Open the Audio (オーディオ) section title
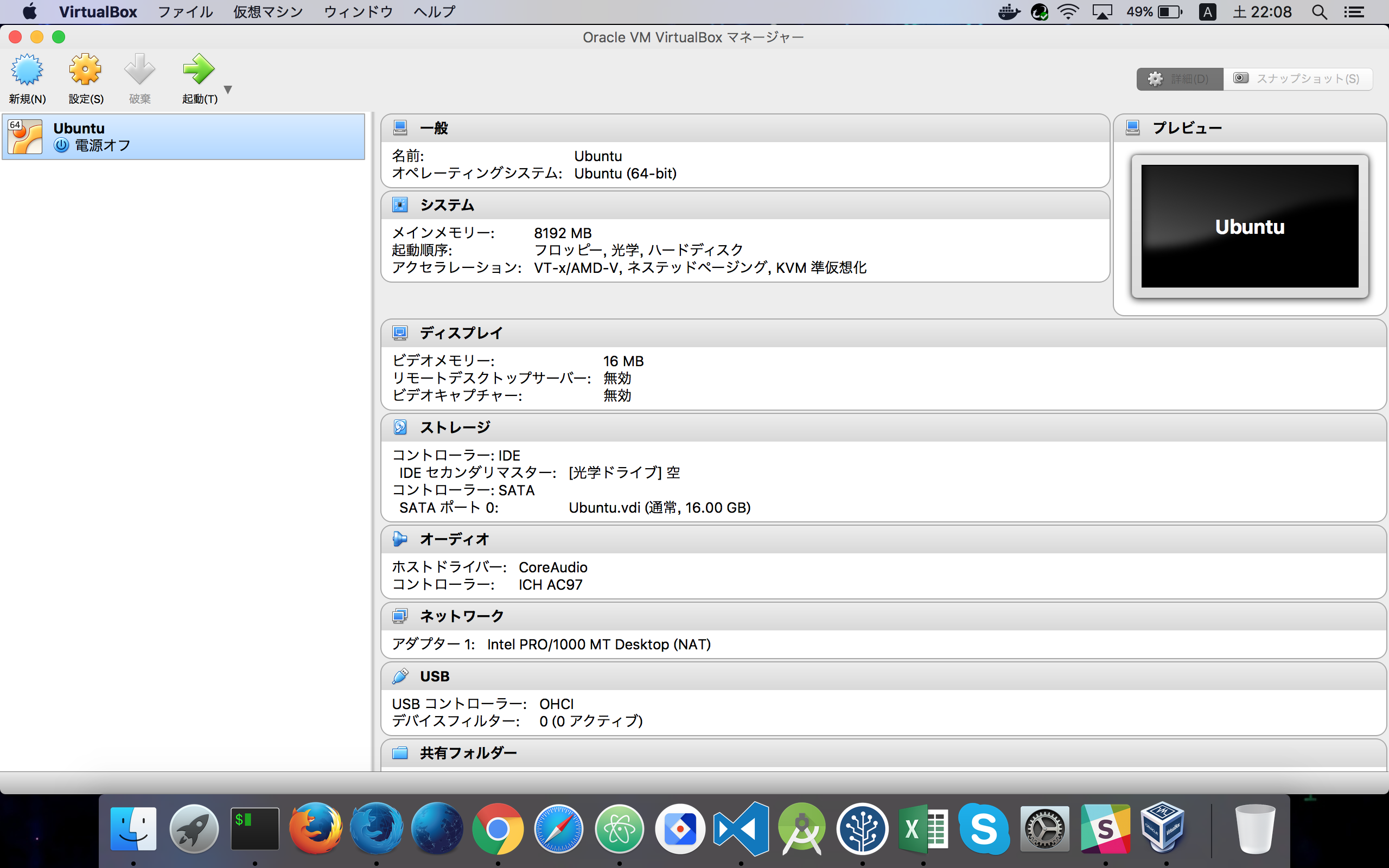 coord(454,539)
